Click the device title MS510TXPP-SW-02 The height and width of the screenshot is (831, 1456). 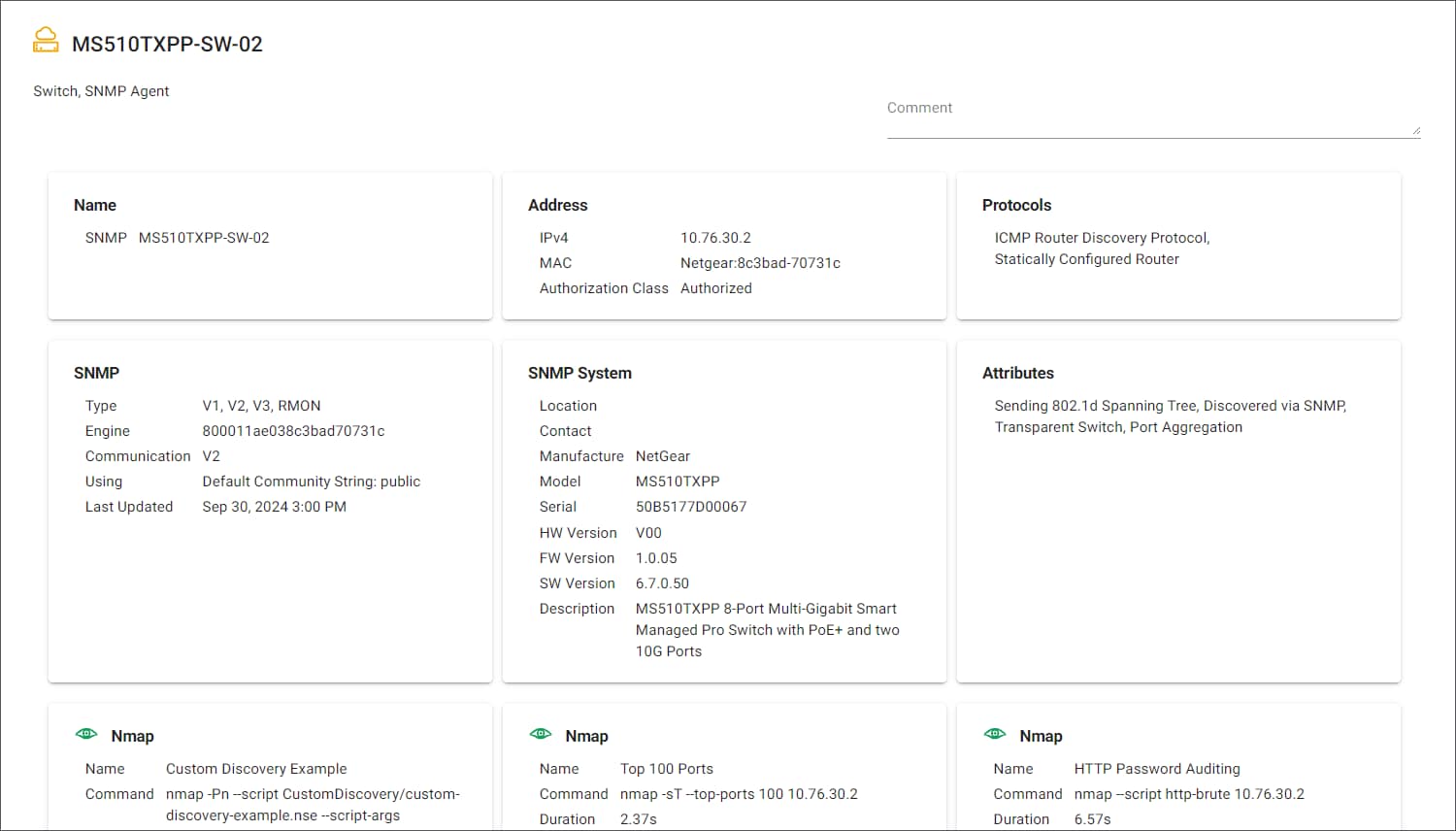[x=166, y=44]
